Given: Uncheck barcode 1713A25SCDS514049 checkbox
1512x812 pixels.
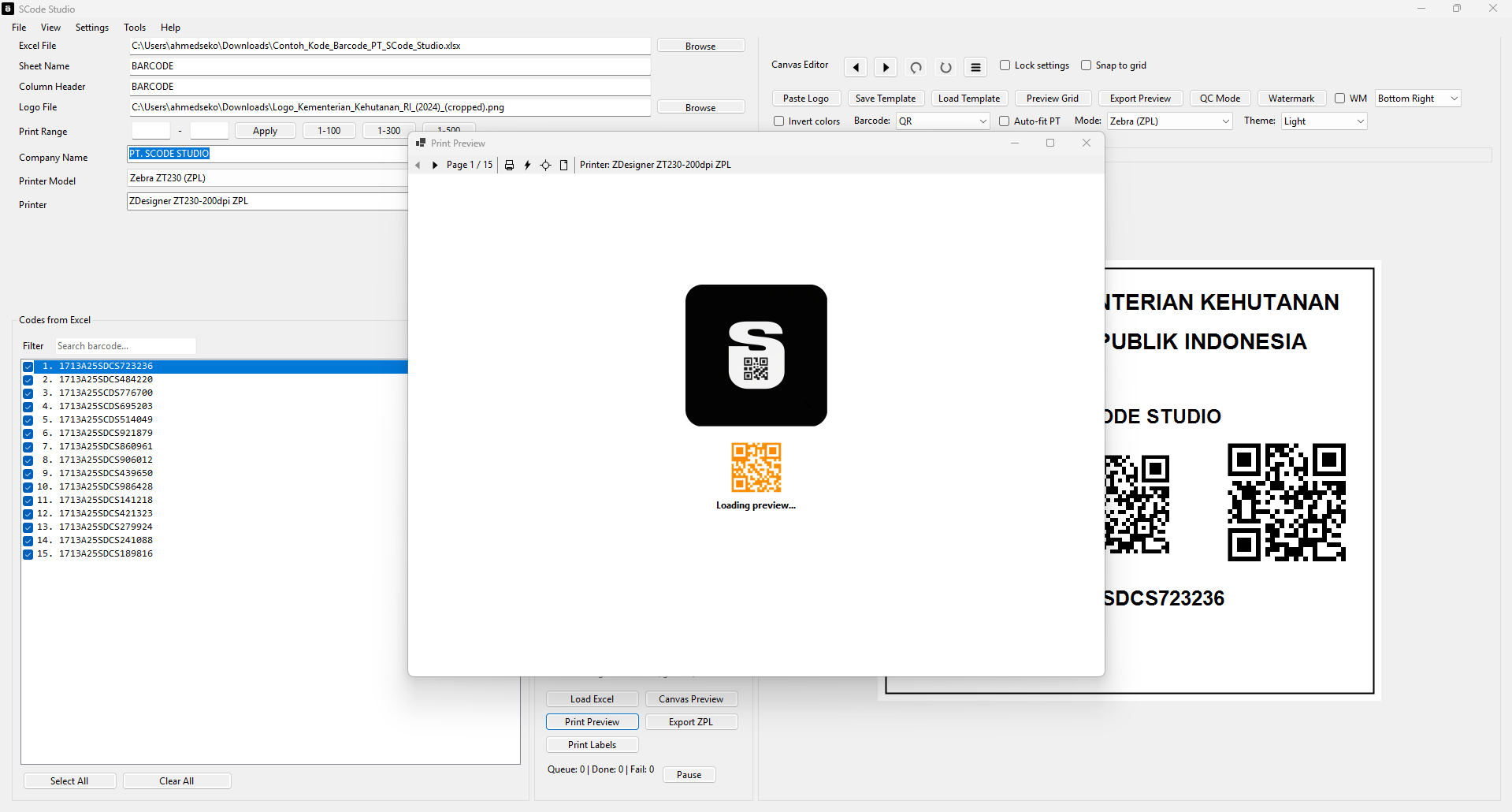Looking at the screenshot, I should (28, 420).
